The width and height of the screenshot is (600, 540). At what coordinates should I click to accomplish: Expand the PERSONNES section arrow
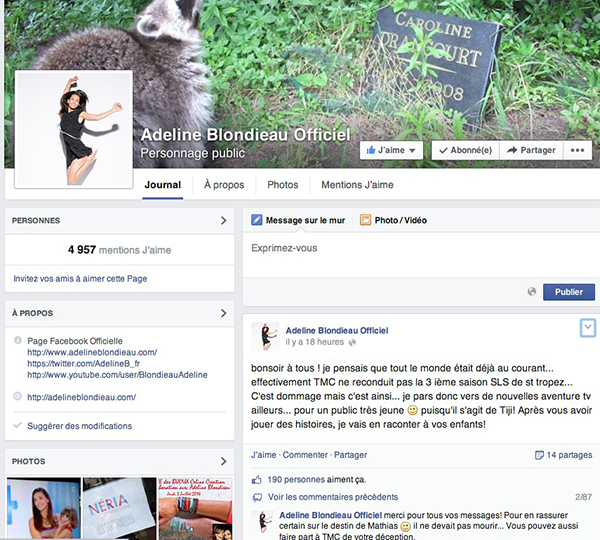223,220
